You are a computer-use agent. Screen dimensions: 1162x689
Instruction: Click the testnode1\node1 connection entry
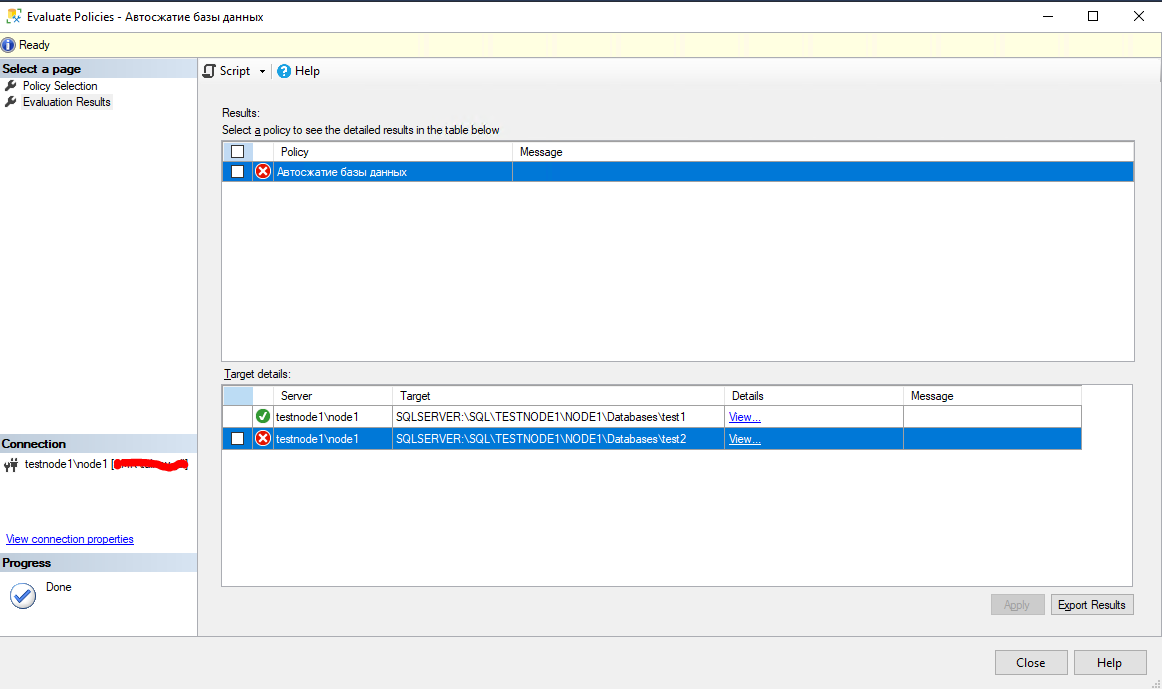(x=105, y=465)
